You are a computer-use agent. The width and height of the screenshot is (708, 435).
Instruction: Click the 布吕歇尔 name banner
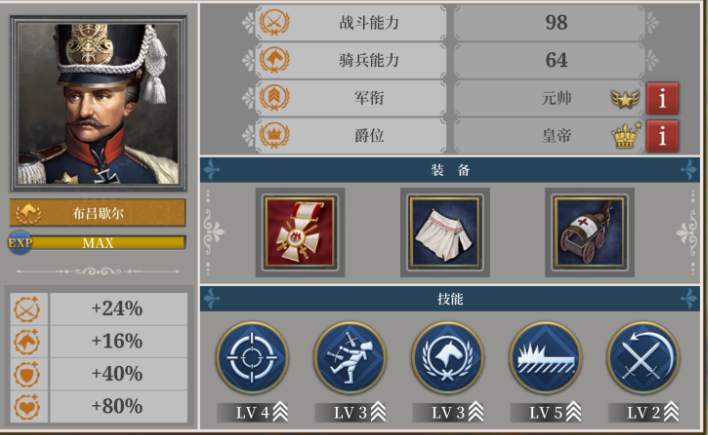point(98,213)
